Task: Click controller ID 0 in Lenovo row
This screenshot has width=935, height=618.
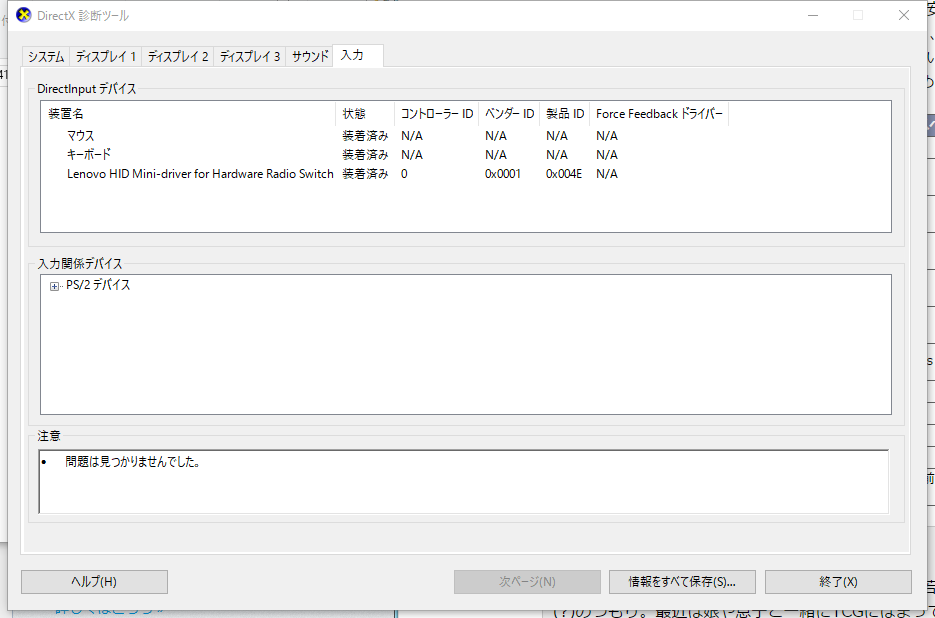Action: pyautogui.click(x=404, y=174)
